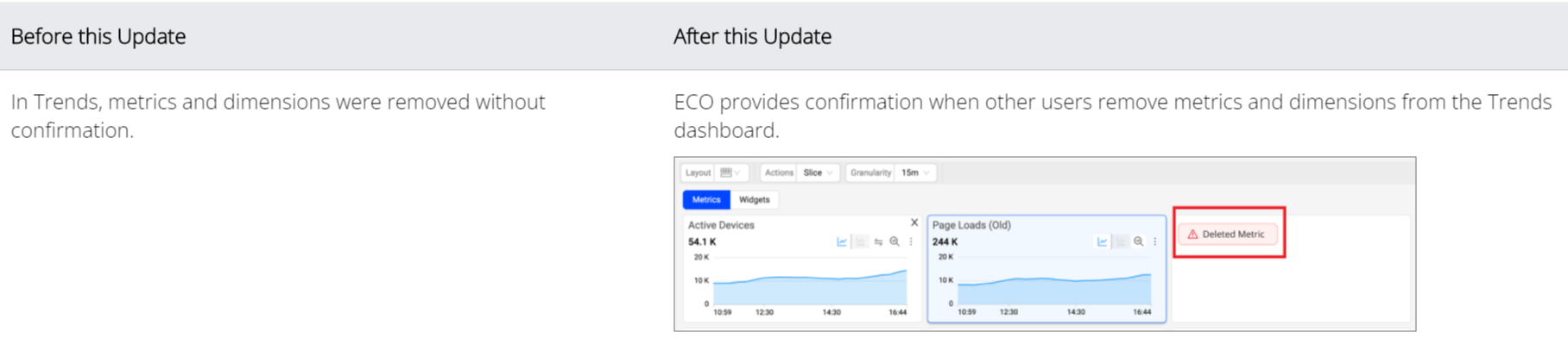1568x345 pixels.
Task: Select line chart view for Page Loads (Old)
Action: click(x=1102, y=242)
